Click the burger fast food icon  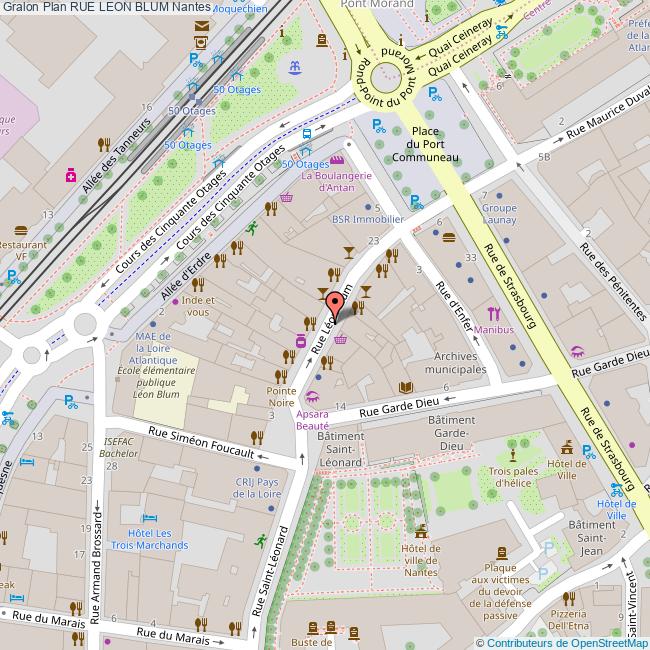448,237
